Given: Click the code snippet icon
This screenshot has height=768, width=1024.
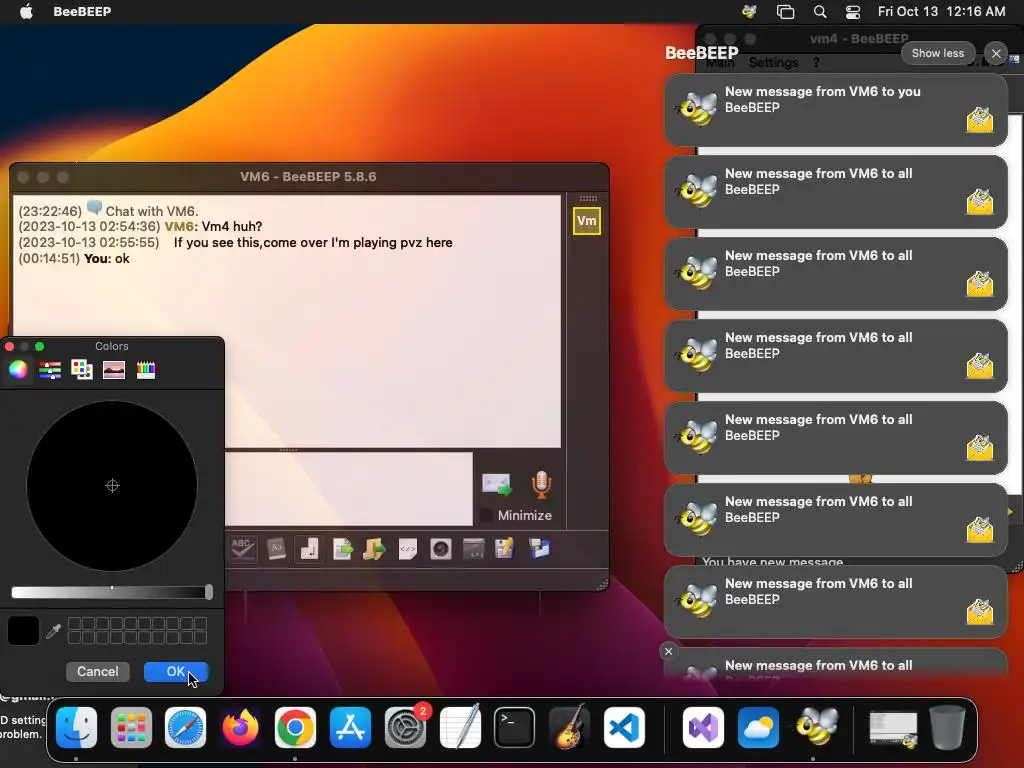Looking at the screenshot, I should pyautogui.click(x=408, y=549).
